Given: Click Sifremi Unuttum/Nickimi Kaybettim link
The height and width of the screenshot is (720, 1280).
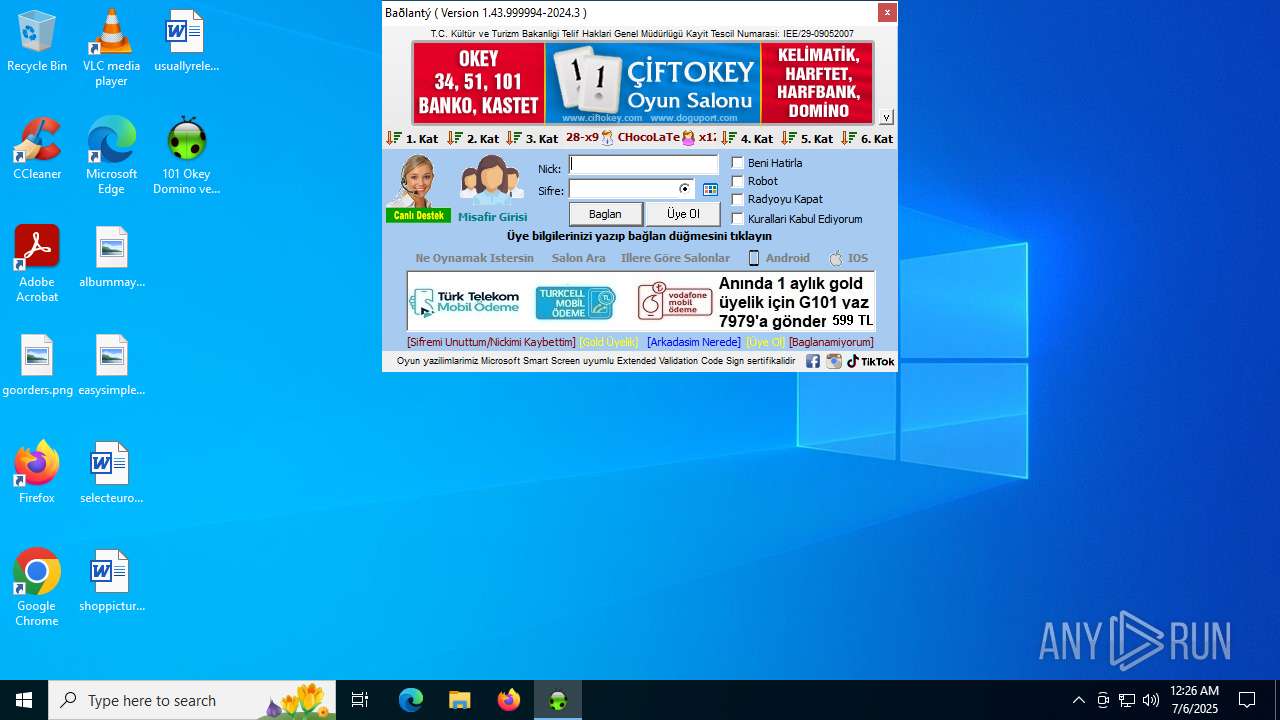Looking at the screenshot, I should pos(491,342).
